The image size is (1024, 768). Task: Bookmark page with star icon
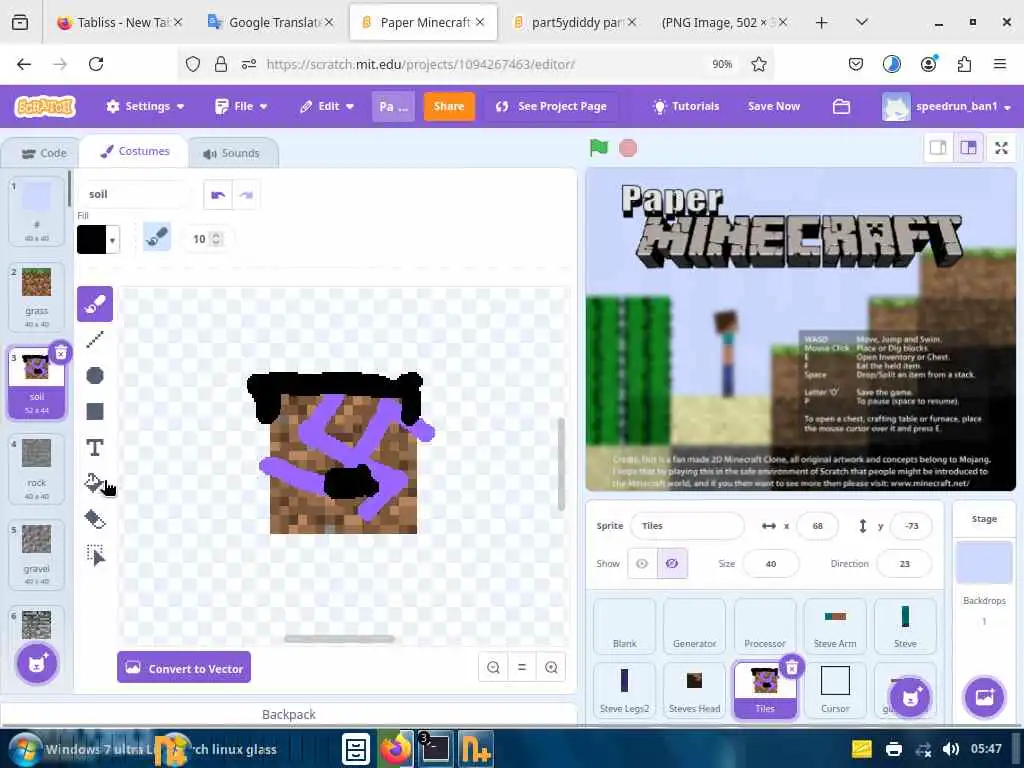click(x=758, y=64)
